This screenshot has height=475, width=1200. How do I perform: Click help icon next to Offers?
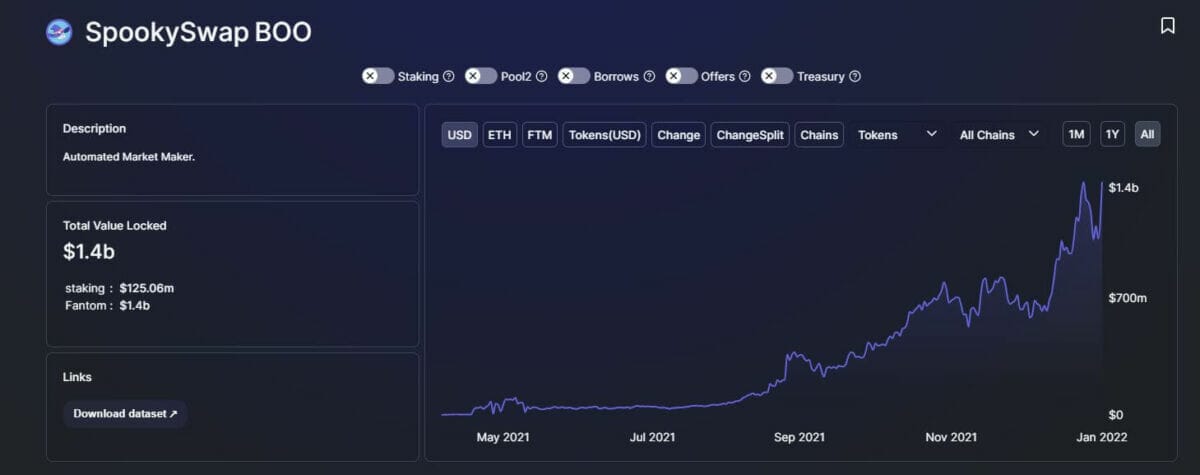pos(745,76)
